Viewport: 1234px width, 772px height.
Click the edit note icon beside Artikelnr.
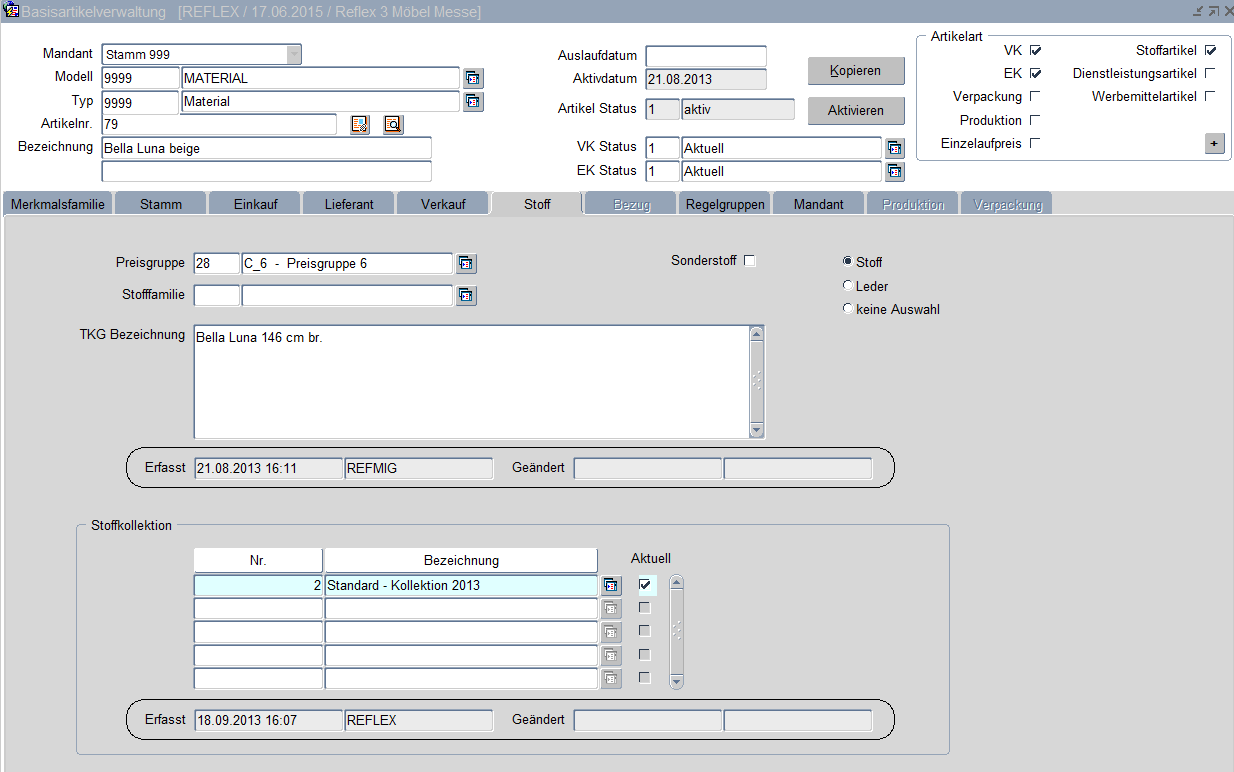tap(360, 124)
